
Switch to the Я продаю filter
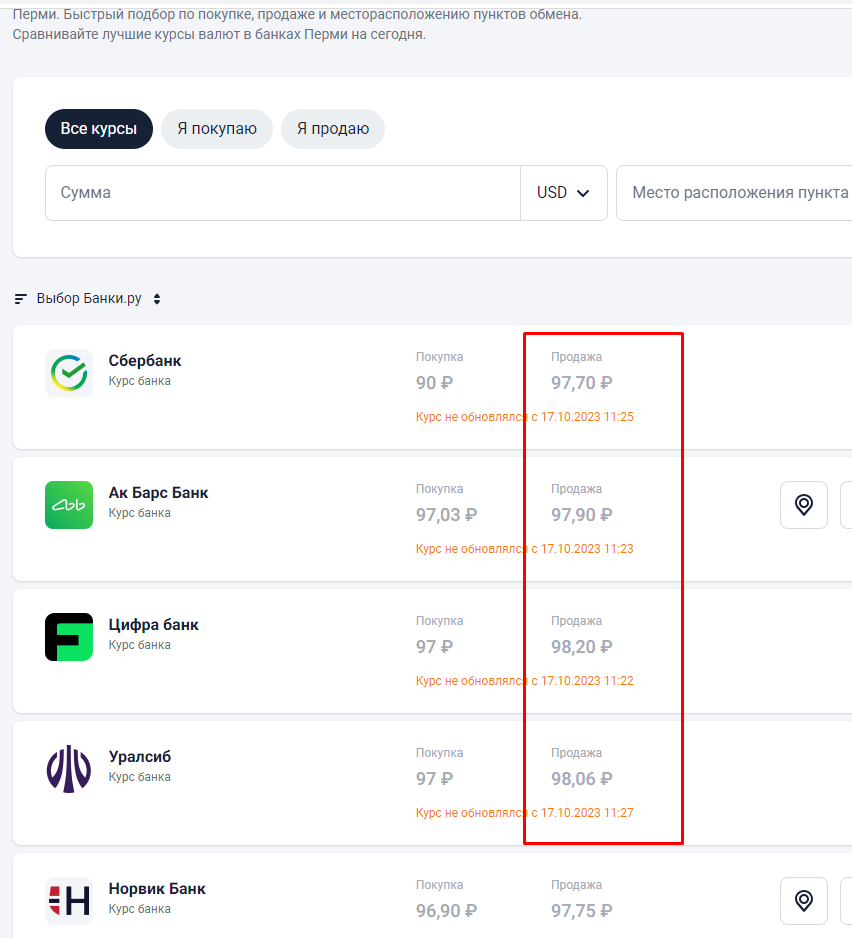pyautogui.click(x=333, y=129)
